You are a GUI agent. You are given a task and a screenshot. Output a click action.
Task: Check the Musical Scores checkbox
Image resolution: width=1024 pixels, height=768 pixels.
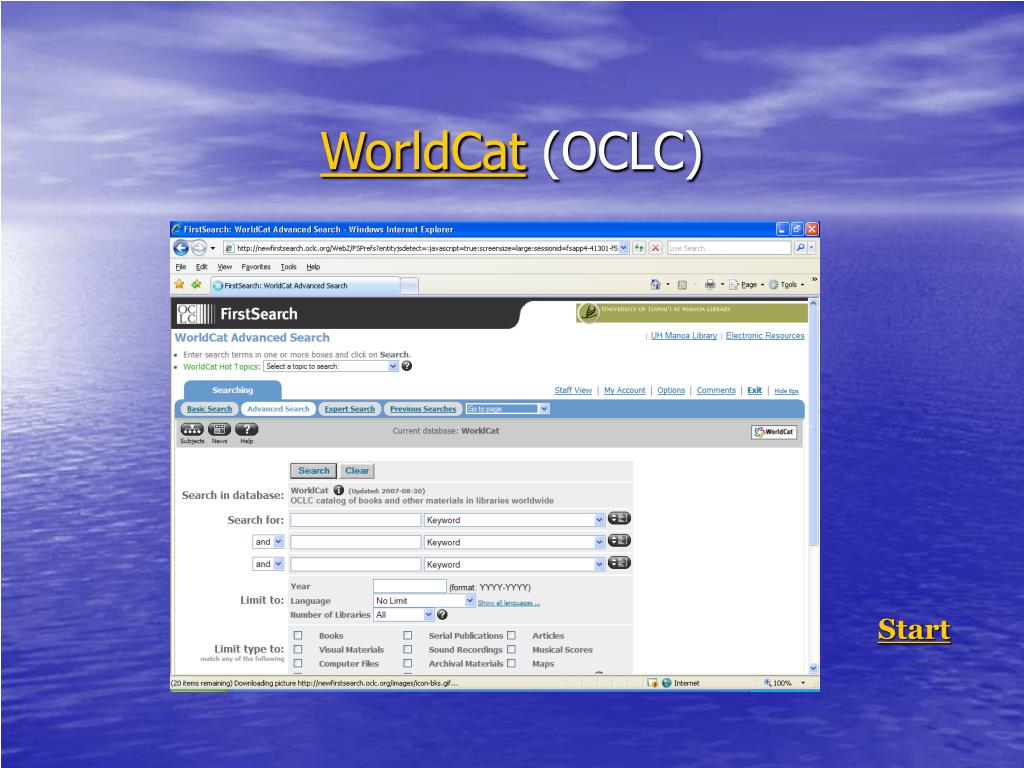coord(511,649)
